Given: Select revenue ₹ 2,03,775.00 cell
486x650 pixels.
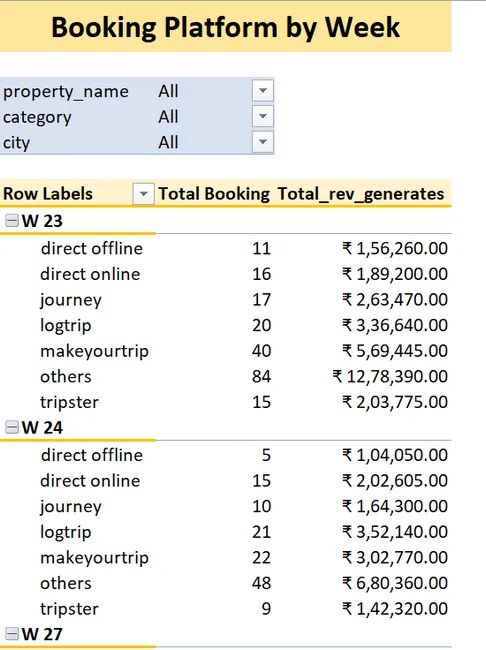Looking at the screenshot, I should coord(395,402).
